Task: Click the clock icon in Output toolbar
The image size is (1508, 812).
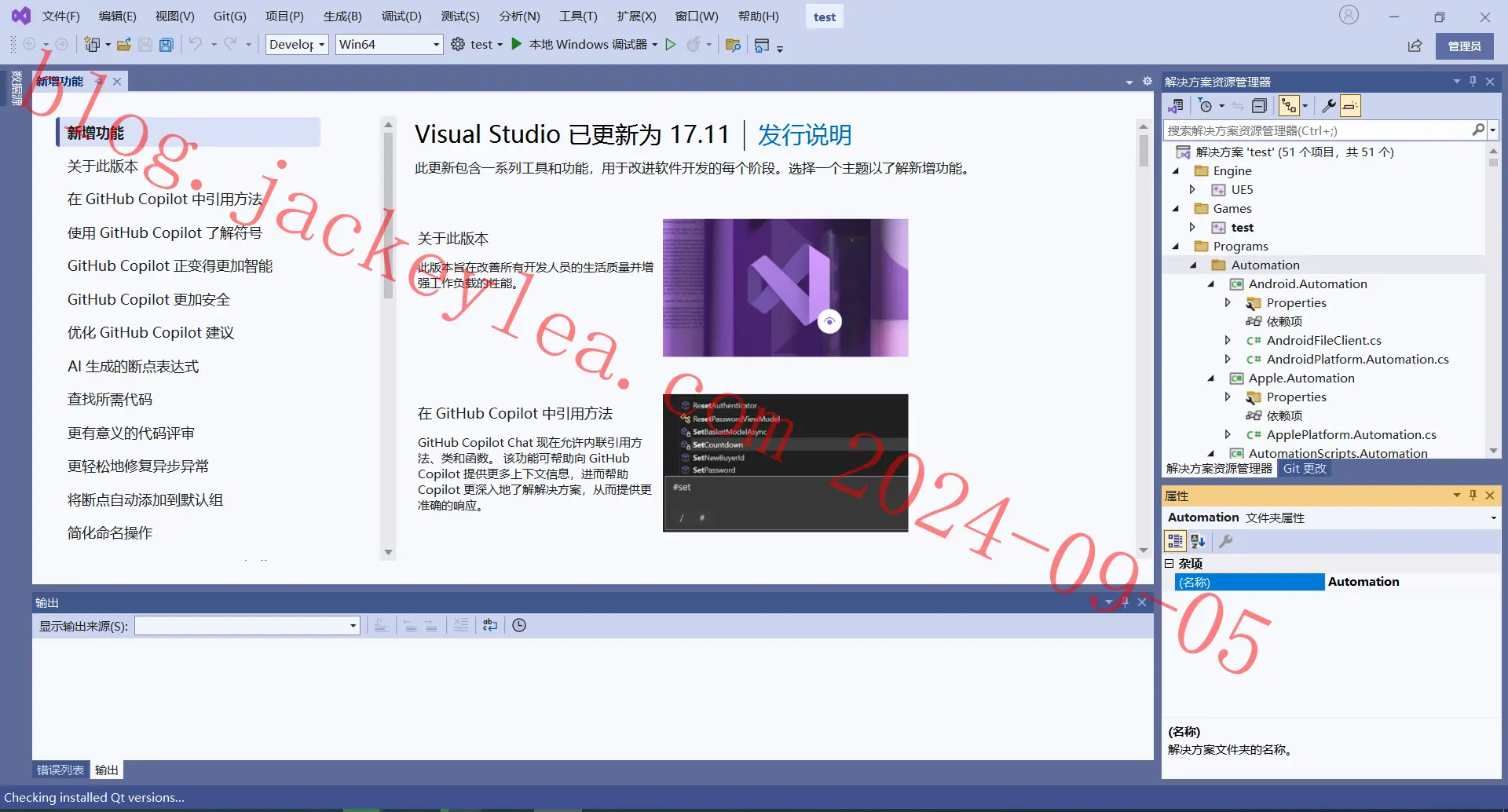Action: tap(519, 625)
